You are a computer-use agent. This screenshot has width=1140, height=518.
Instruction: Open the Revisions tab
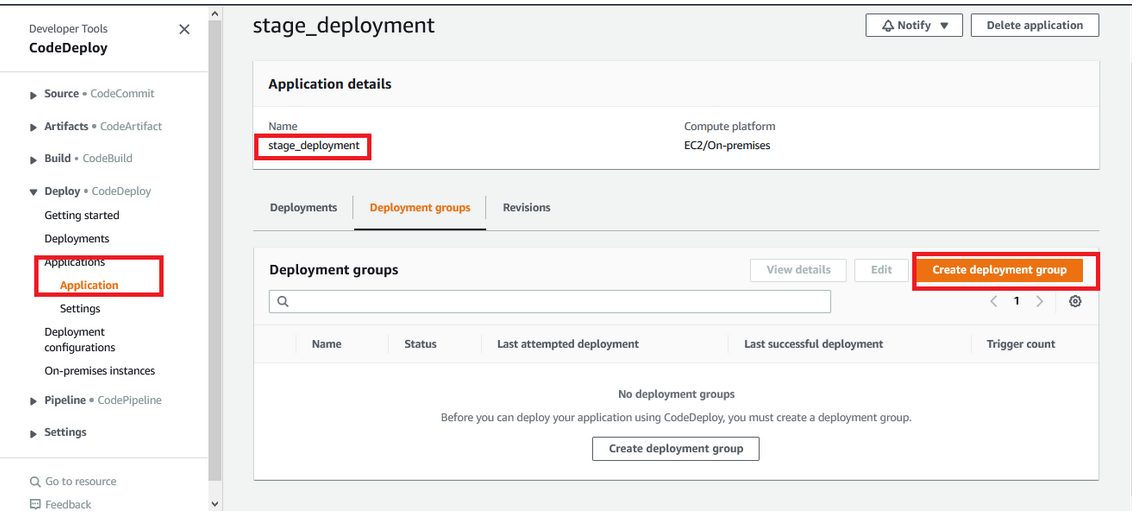[526, 207]
